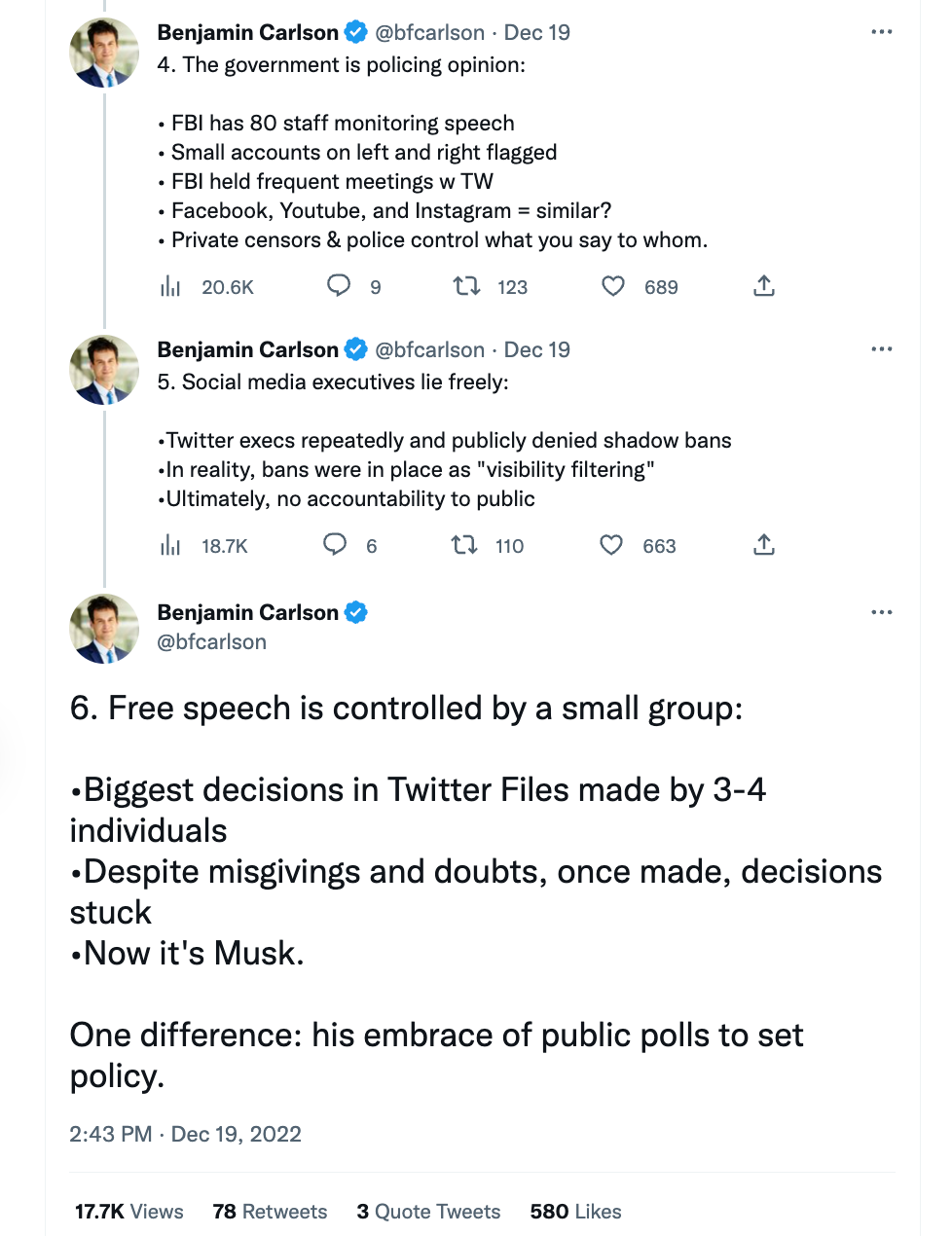The width and height of the screenshot is (952, 1236).
Task: Open the 3 Quote Tweets list
Action: [428, 1212]
